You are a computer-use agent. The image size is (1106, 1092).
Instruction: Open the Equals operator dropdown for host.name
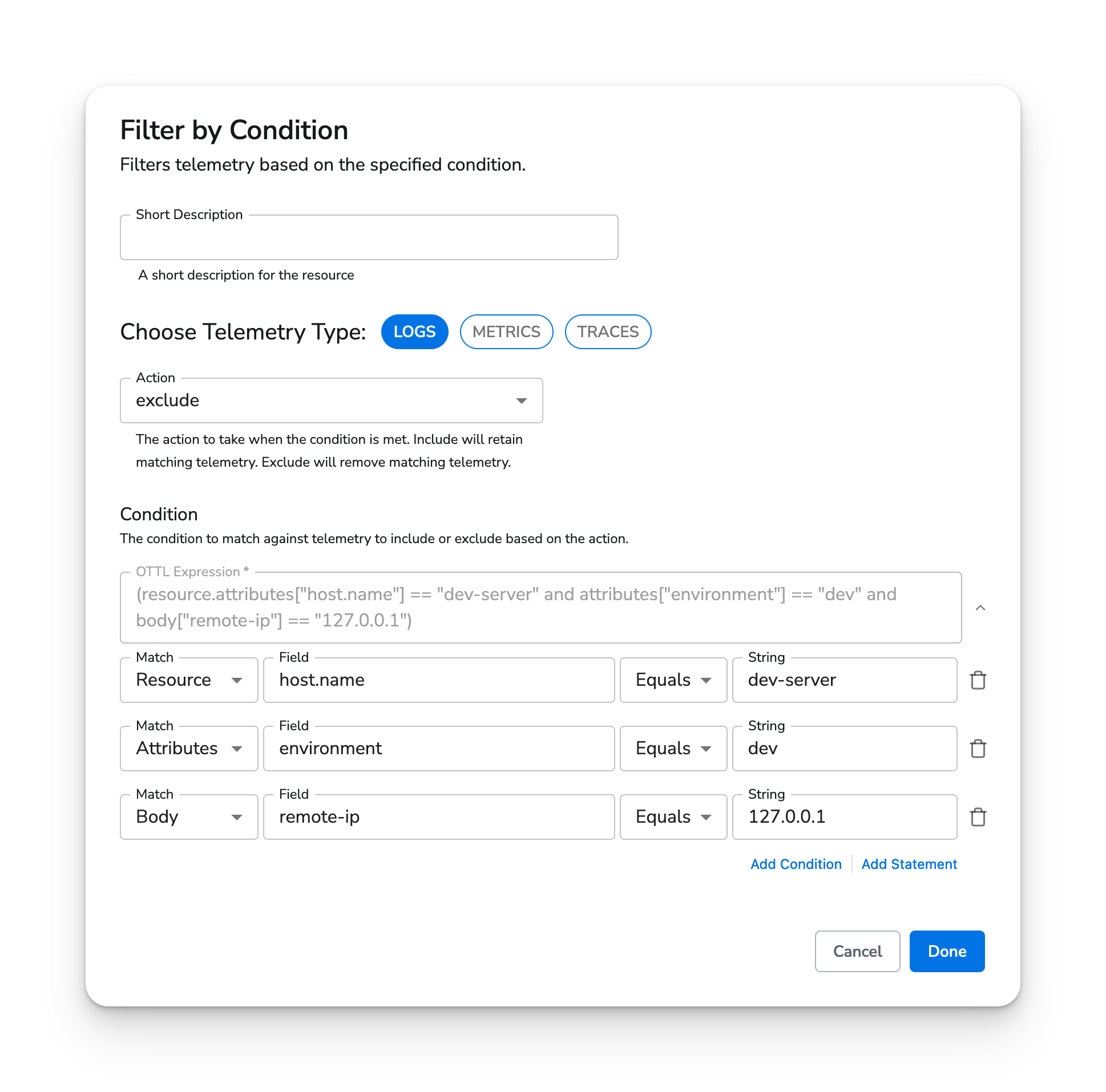pyautogui.click(x=707, y=680)
